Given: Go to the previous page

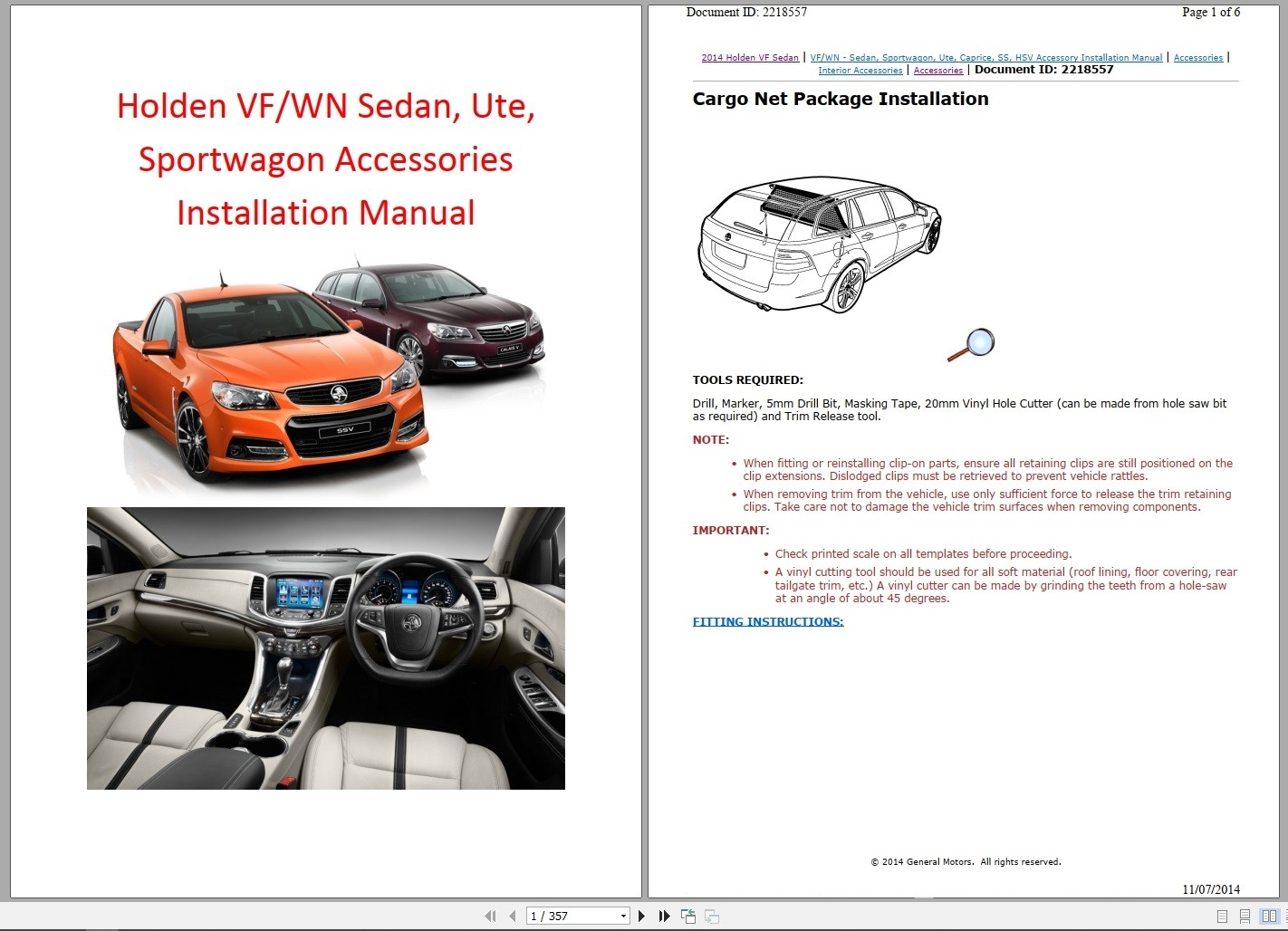Looking at the screenshot, I should coord(512,916).
